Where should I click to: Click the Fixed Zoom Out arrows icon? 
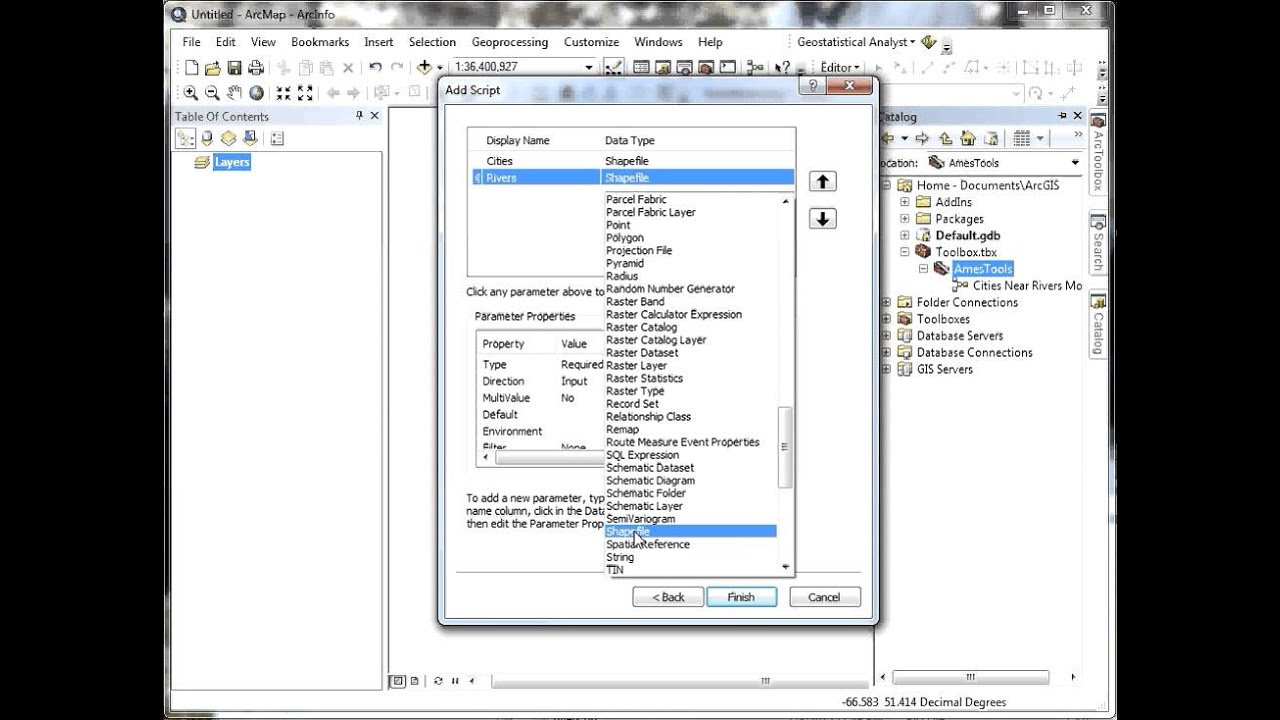[x=306, y=93]
